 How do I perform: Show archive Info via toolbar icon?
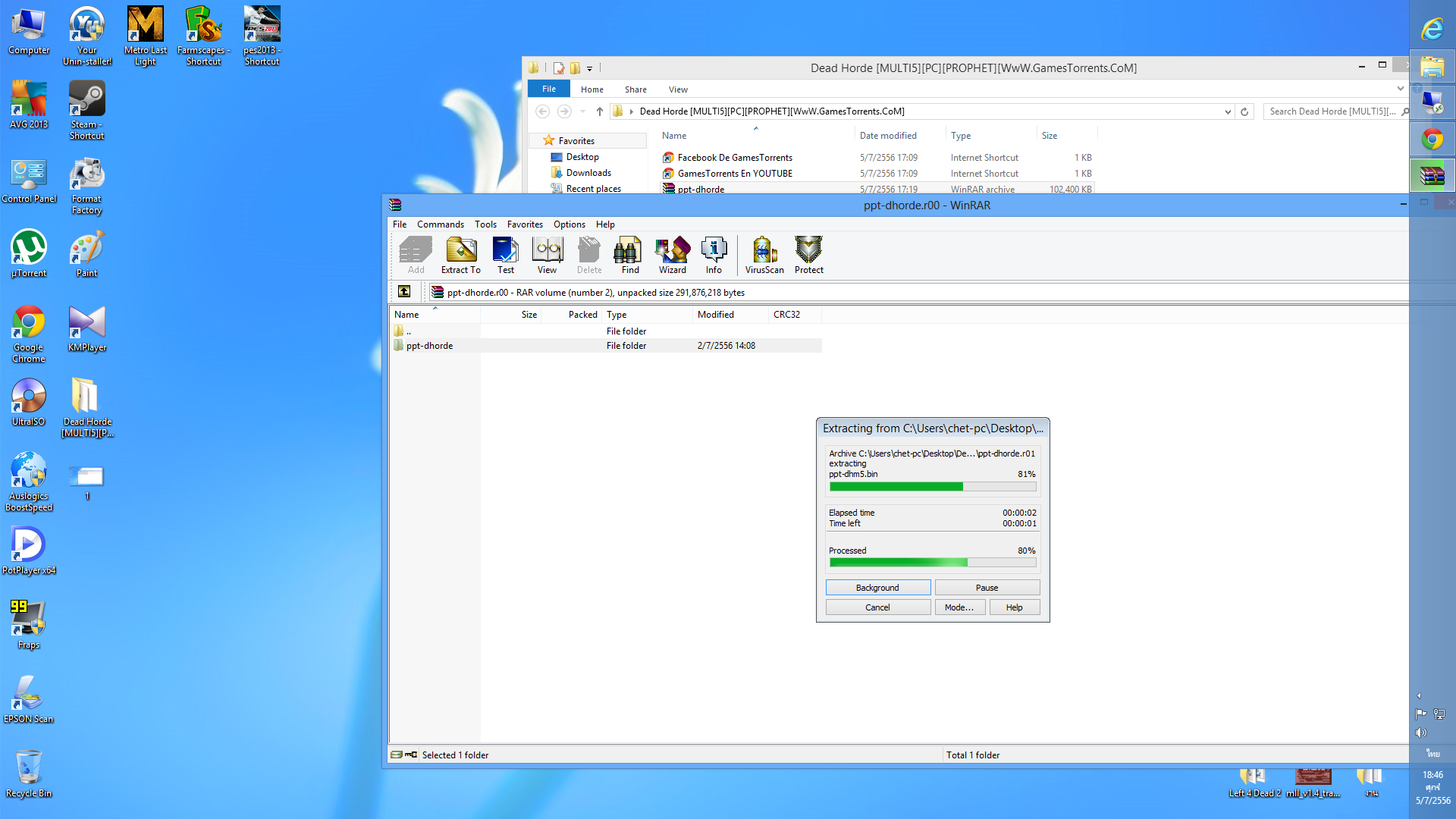(714, 255)
